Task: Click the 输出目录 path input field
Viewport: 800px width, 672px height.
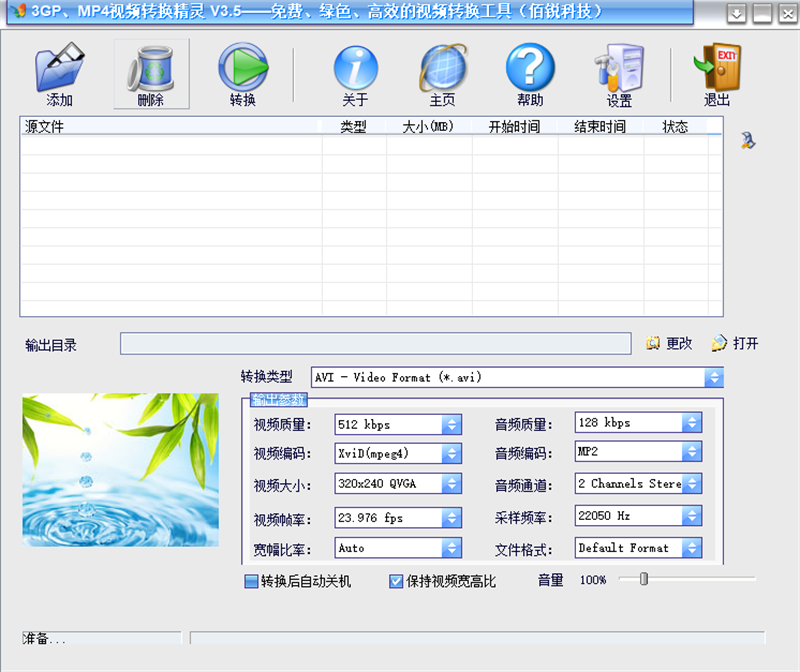Action: click(x=376, y=343)
